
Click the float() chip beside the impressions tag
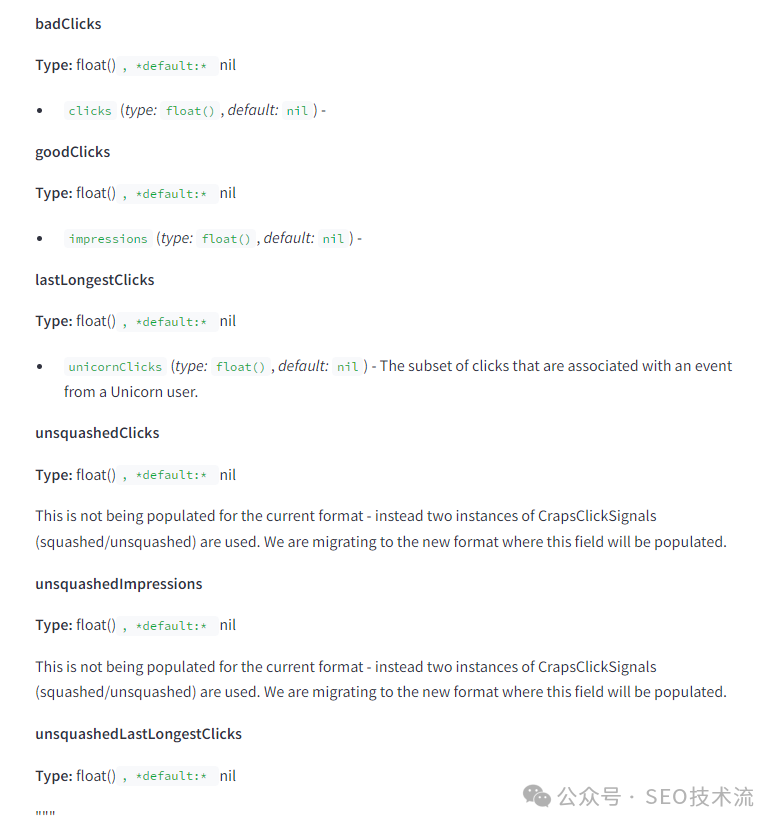click(226, 239)
